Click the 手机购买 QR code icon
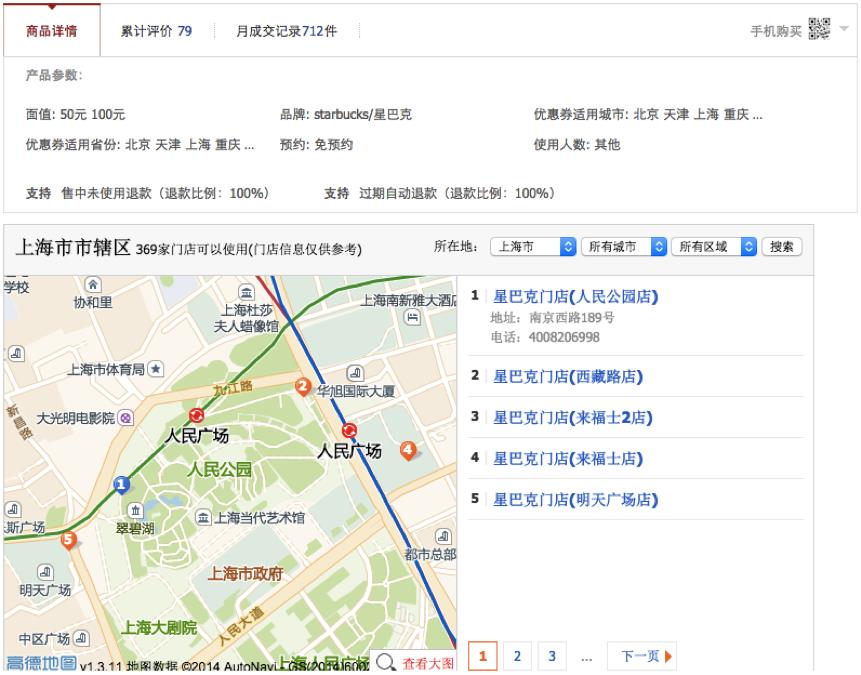861x675 pixels. (819, 29)
